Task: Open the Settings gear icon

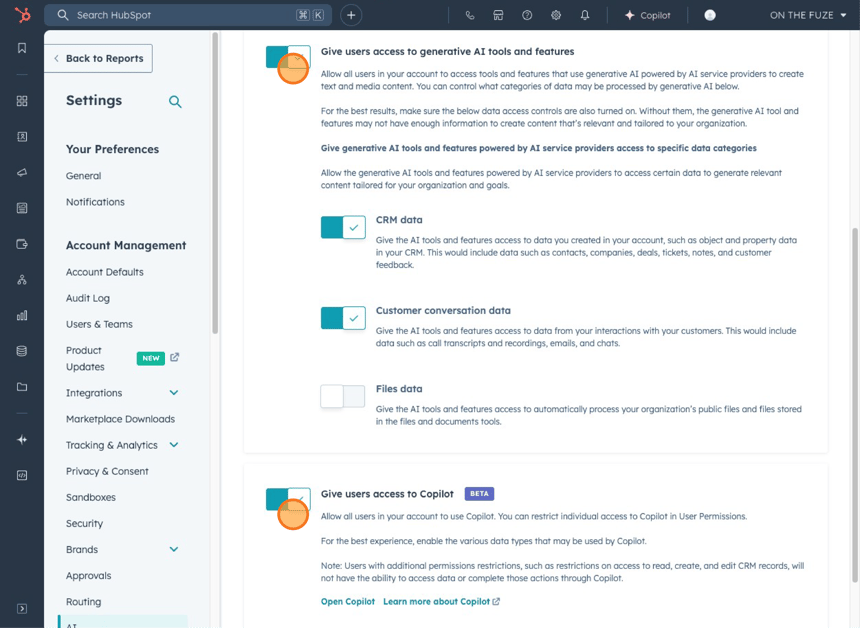Action: click(x=556, y=15)
